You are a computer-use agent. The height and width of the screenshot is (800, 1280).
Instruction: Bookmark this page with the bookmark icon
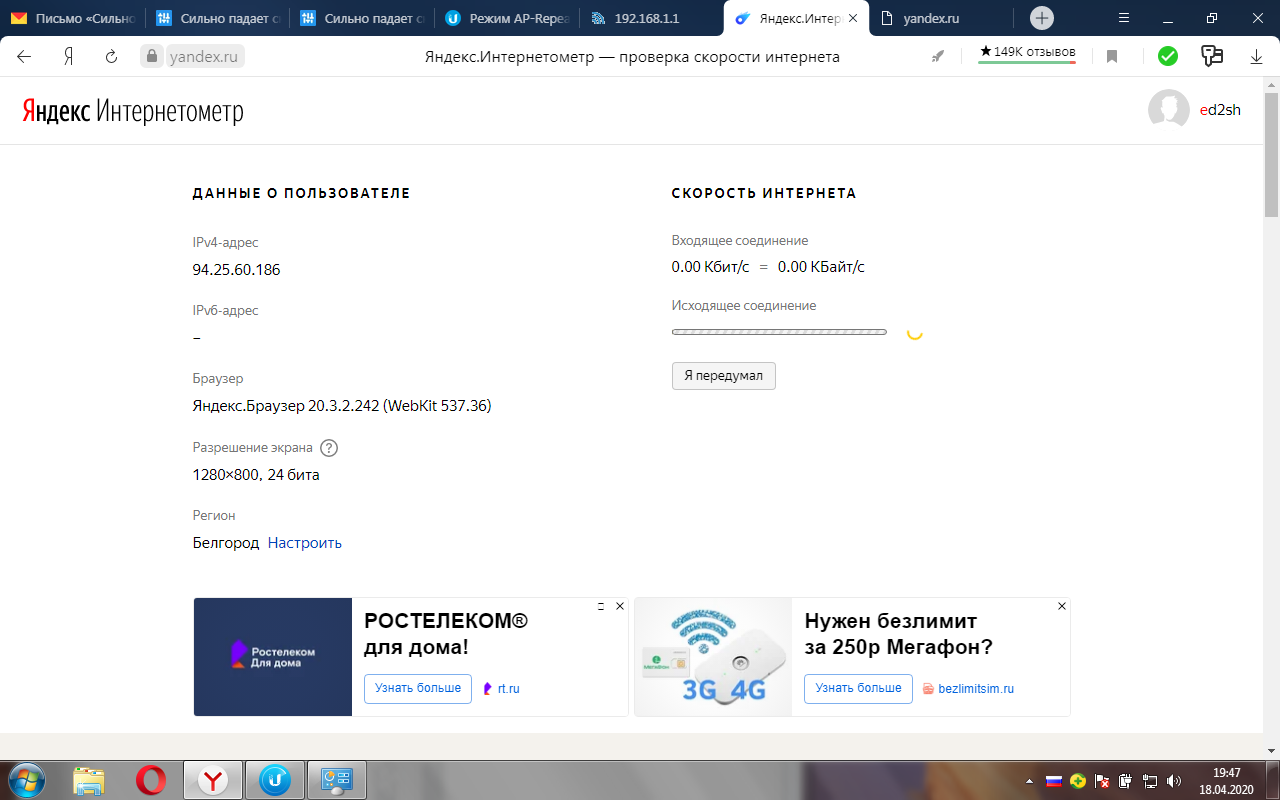tap(1112, 57)
